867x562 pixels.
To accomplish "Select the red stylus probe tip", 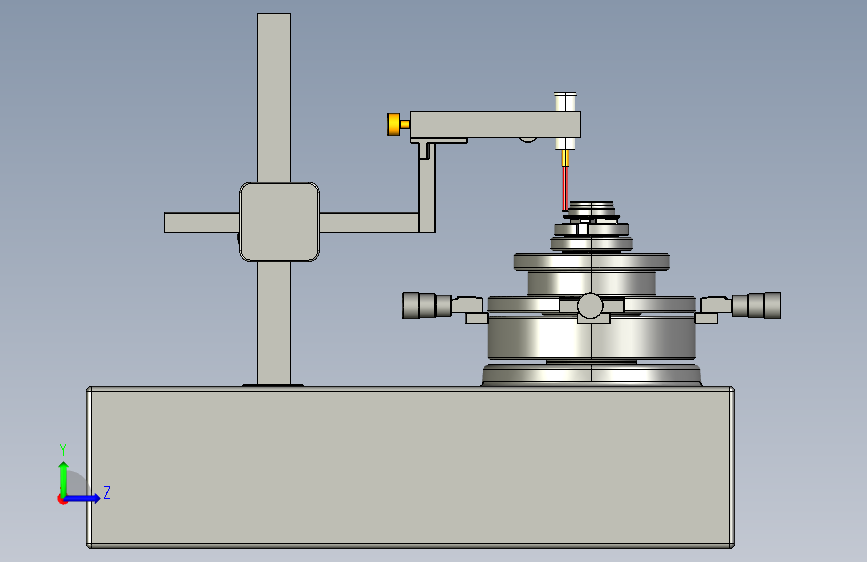I will point(565,188).
